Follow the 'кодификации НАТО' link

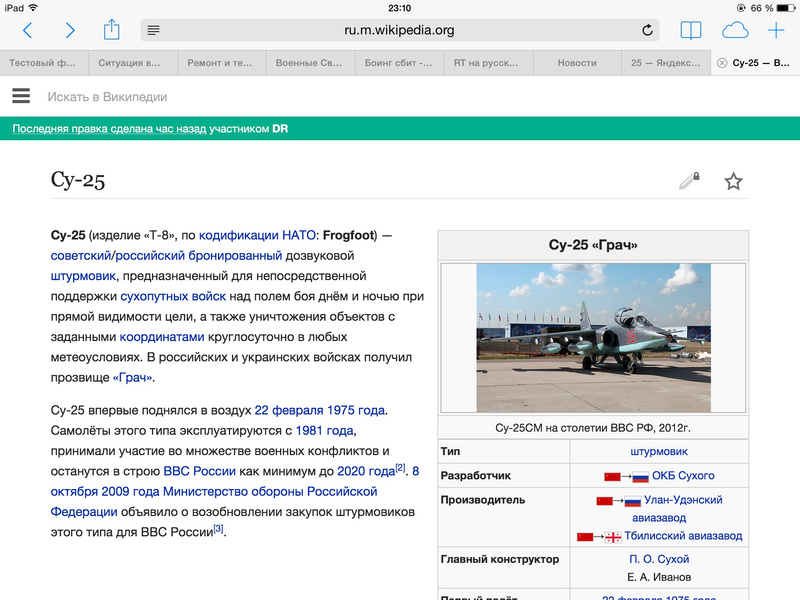click(257, 235)
